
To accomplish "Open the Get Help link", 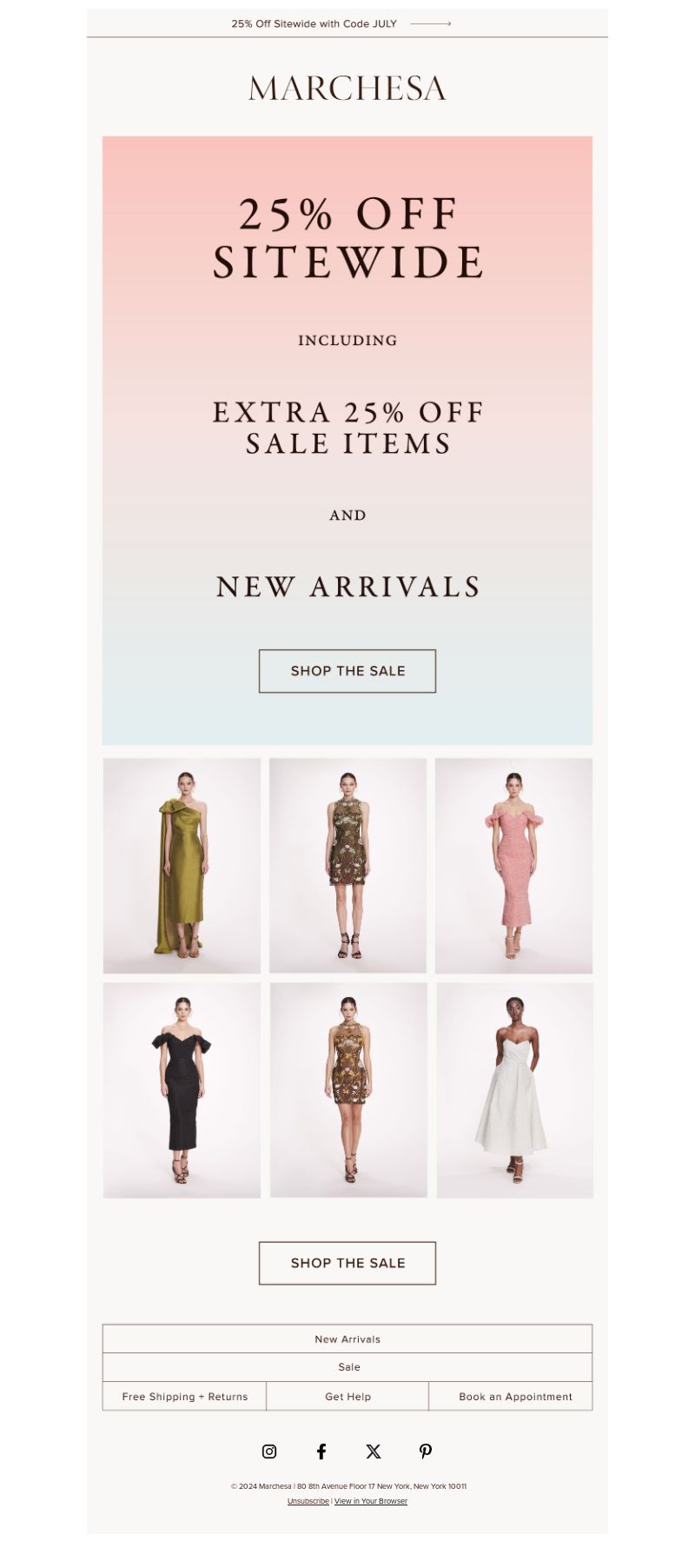I will 347,1396.
